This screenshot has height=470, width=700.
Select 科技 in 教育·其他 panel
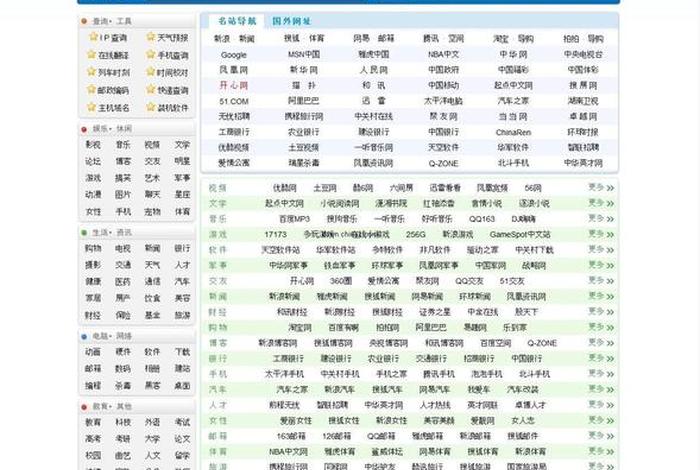pyautogui.click(x=123, y=422)
